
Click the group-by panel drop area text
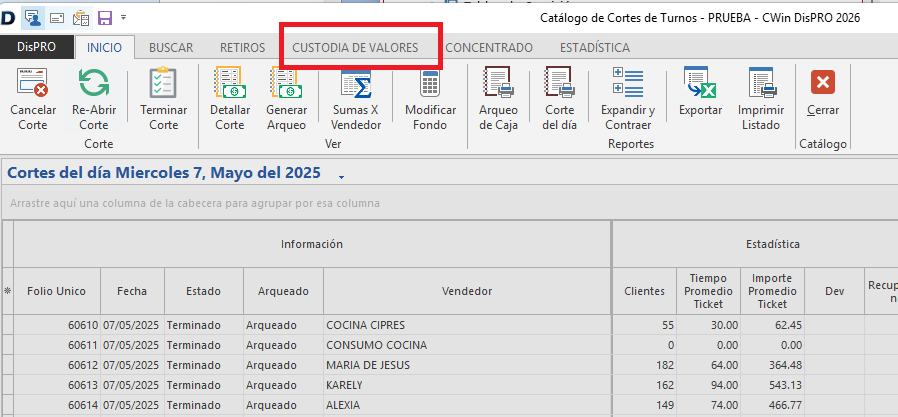pos(195,203)
